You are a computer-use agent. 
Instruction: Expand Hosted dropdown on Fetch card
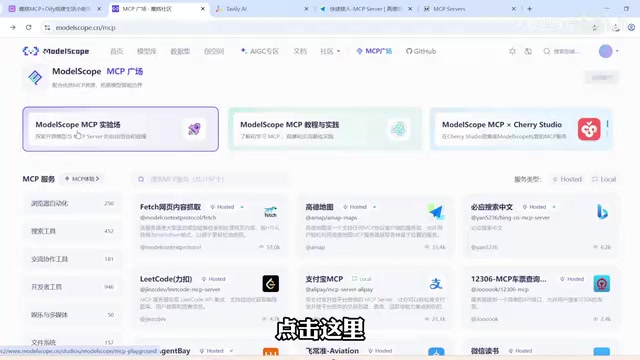click(x=242, y=207)
